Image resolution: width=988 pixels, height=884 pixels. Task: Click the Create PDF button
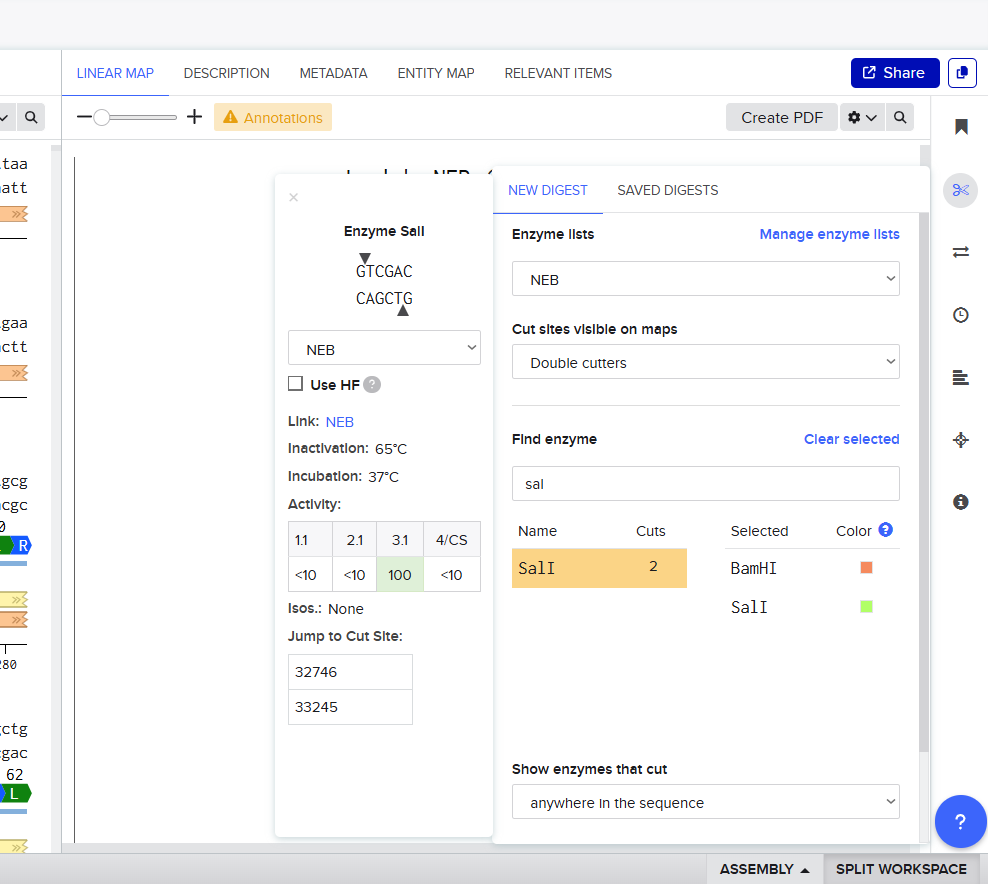click(781, 118)
